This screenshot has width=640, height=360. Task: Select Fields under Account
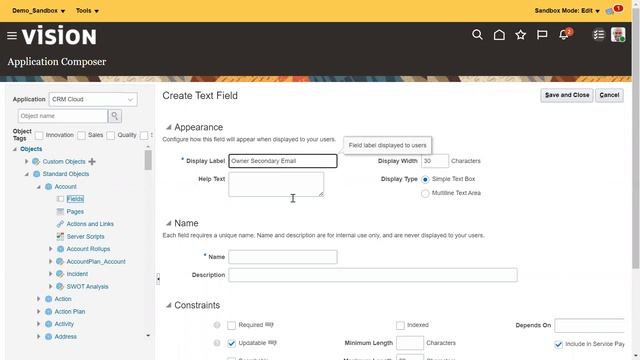[x=75, y=199]
